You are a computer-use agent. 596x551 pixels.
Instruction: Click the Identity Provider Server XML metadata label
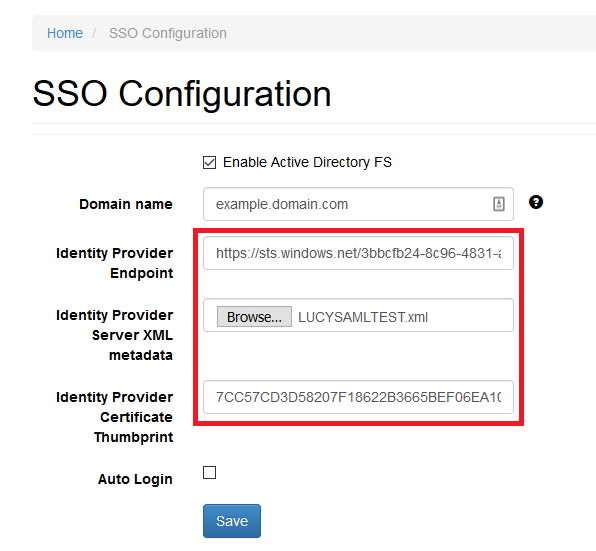coord(114,335)
